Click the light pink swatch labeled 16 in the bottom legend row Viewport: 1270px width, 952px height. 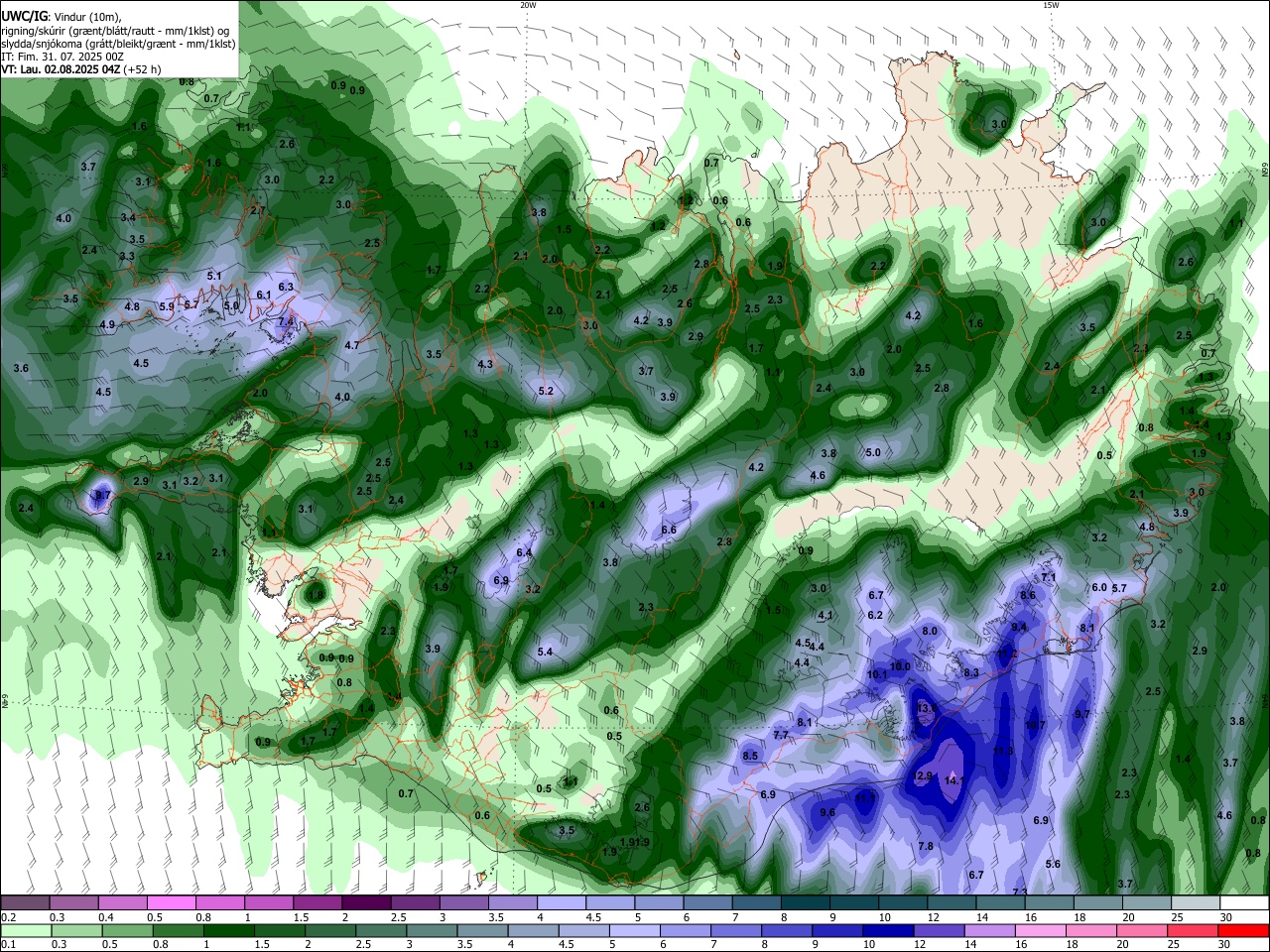(x=1041, y=931)
